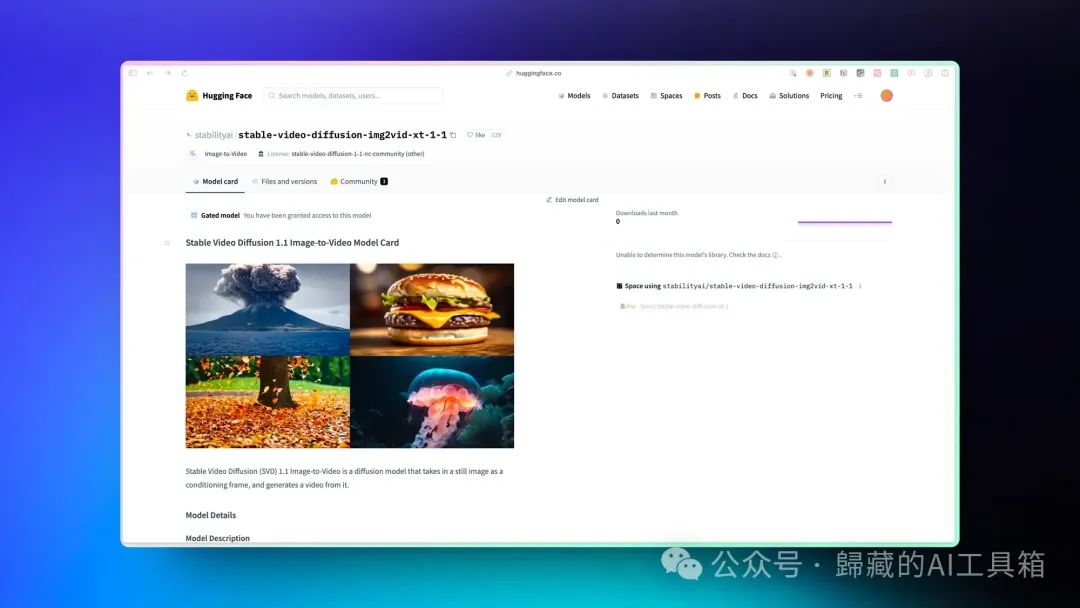Open the autumn leaves tree sample image

[267, 401]
